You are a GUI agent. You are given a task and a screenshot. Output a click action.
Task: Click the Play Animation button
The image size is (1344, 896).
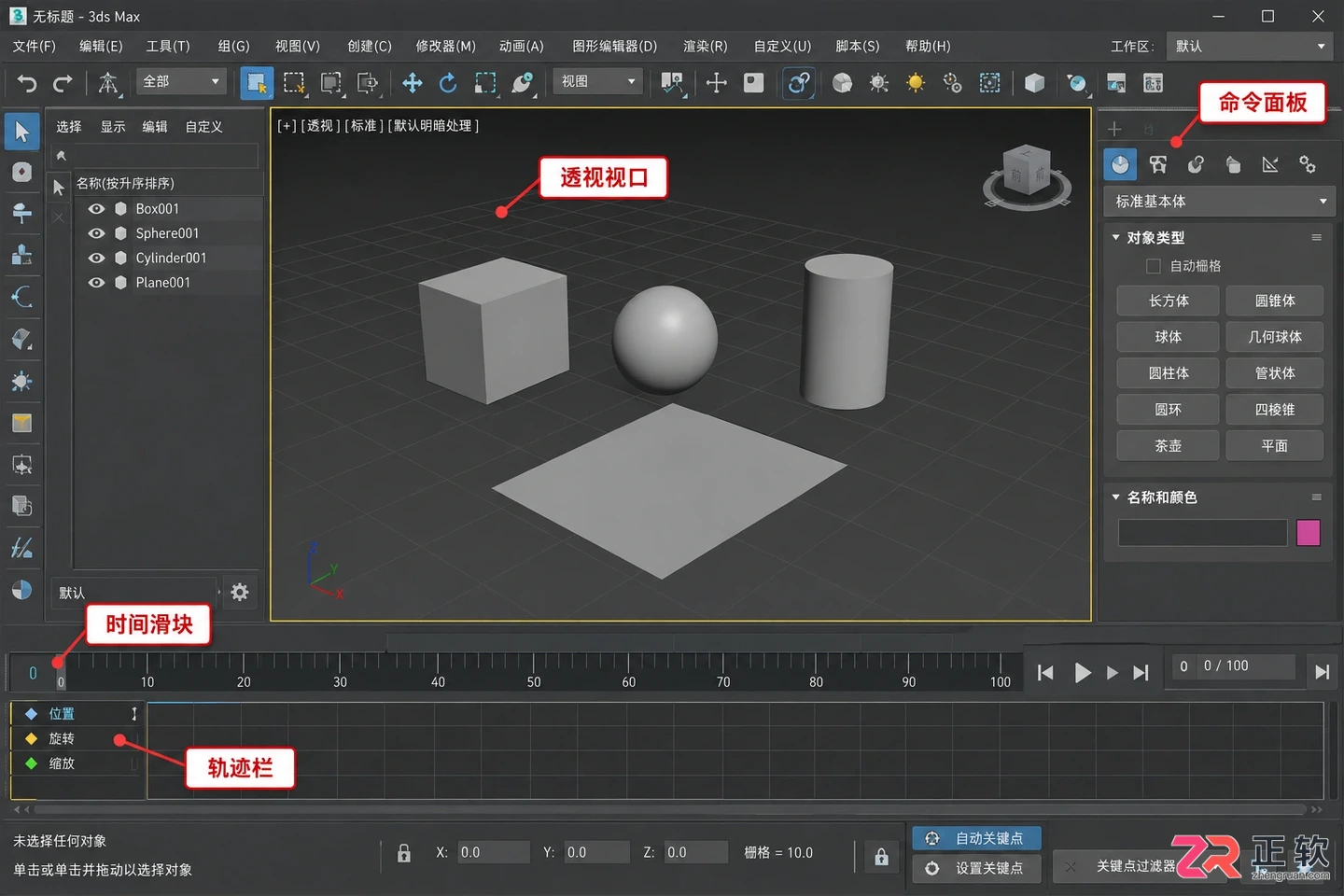coord(1082,672)
